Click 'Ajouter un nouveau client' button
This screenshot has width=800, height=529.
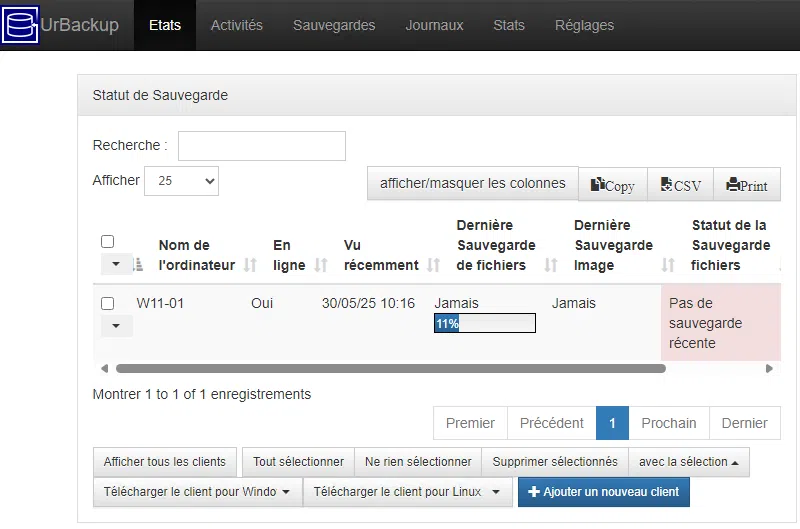click(x=604, y=492)
